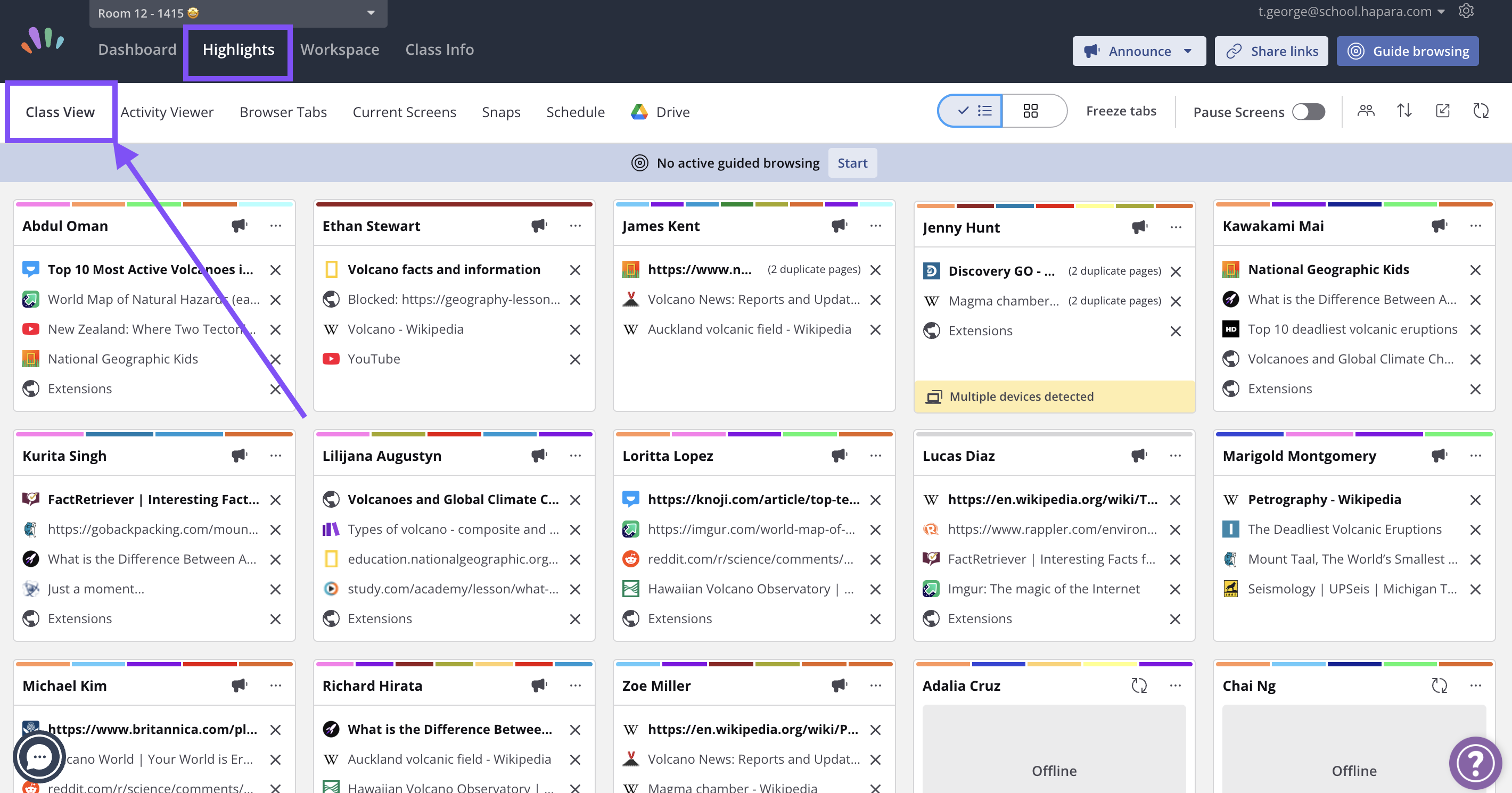
Task: Open student groups icon in toolbar
Action: tap(1366, 110)
